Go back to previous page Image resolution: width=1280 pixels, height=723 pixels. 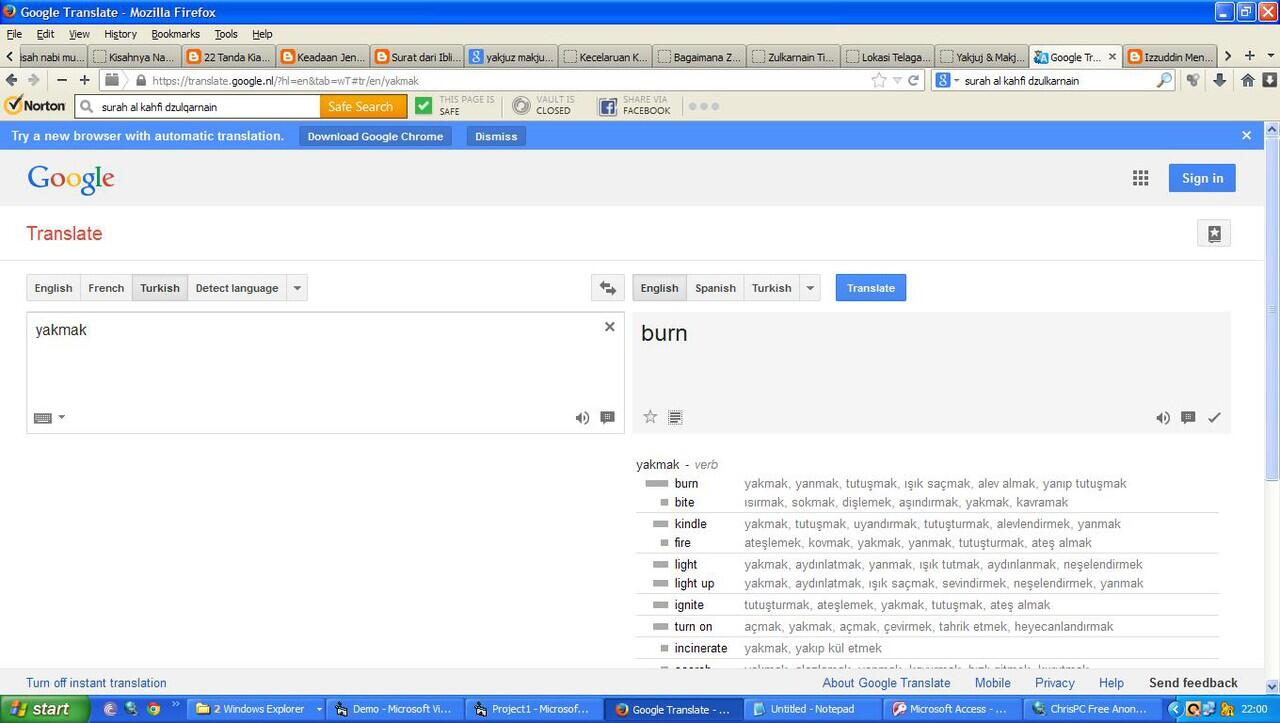pyautogui.click(x=11, y=80)
